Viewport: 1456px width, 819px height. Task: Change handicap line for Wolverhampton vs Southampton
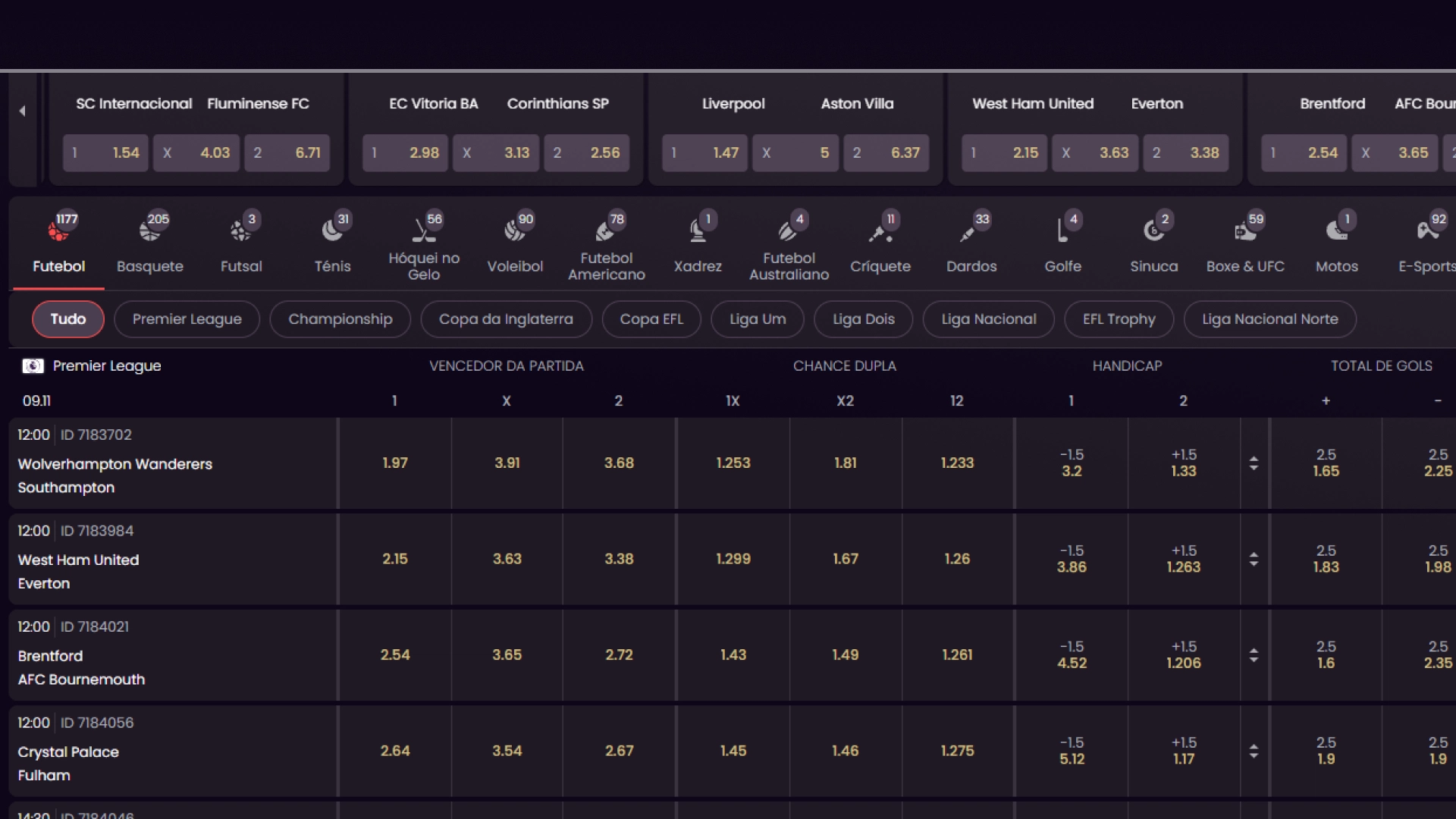pyautogui.click(x=1254, y=463)
